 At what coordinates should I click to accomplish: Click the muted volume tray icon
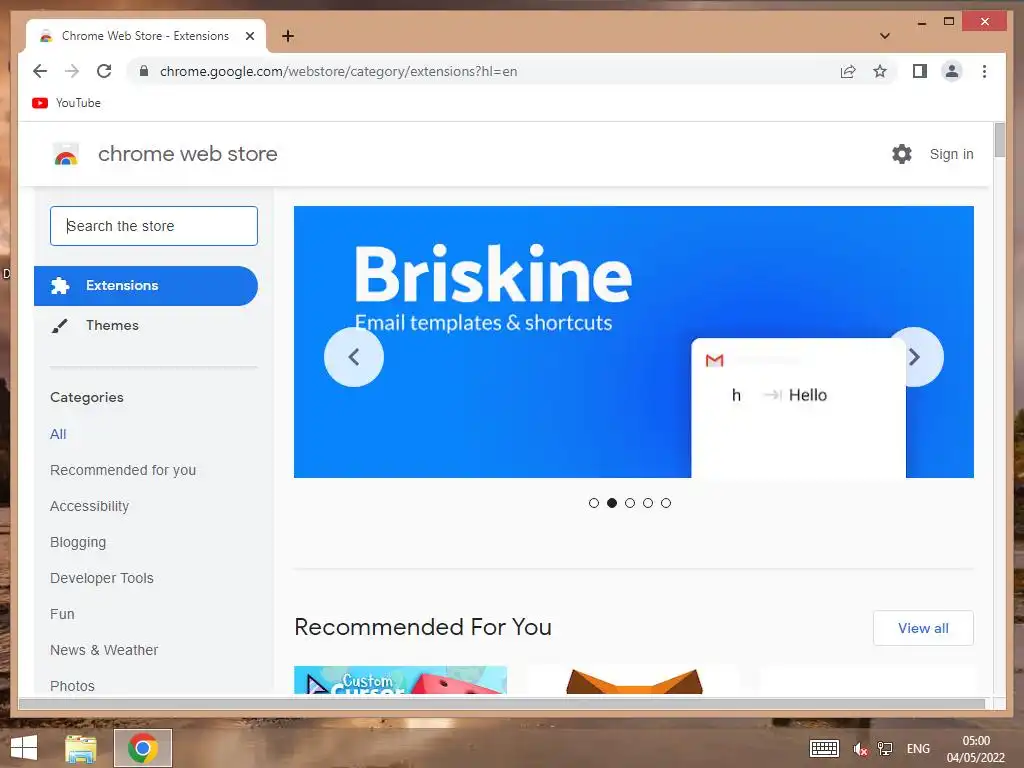click(x=860, y=749)
